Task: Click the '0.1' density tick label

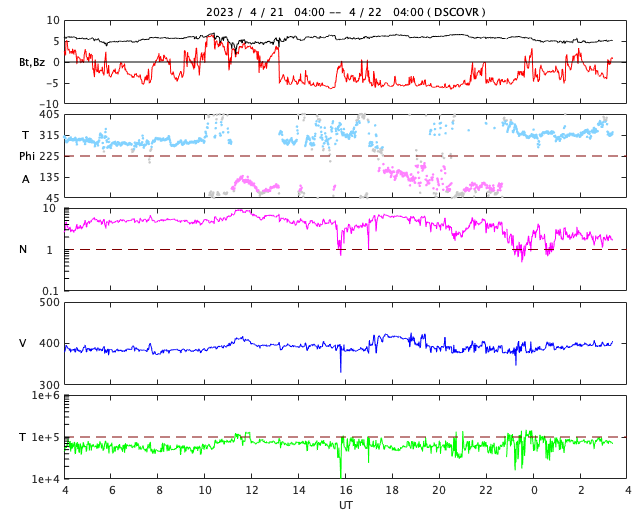Action: [x=51, y=291]
